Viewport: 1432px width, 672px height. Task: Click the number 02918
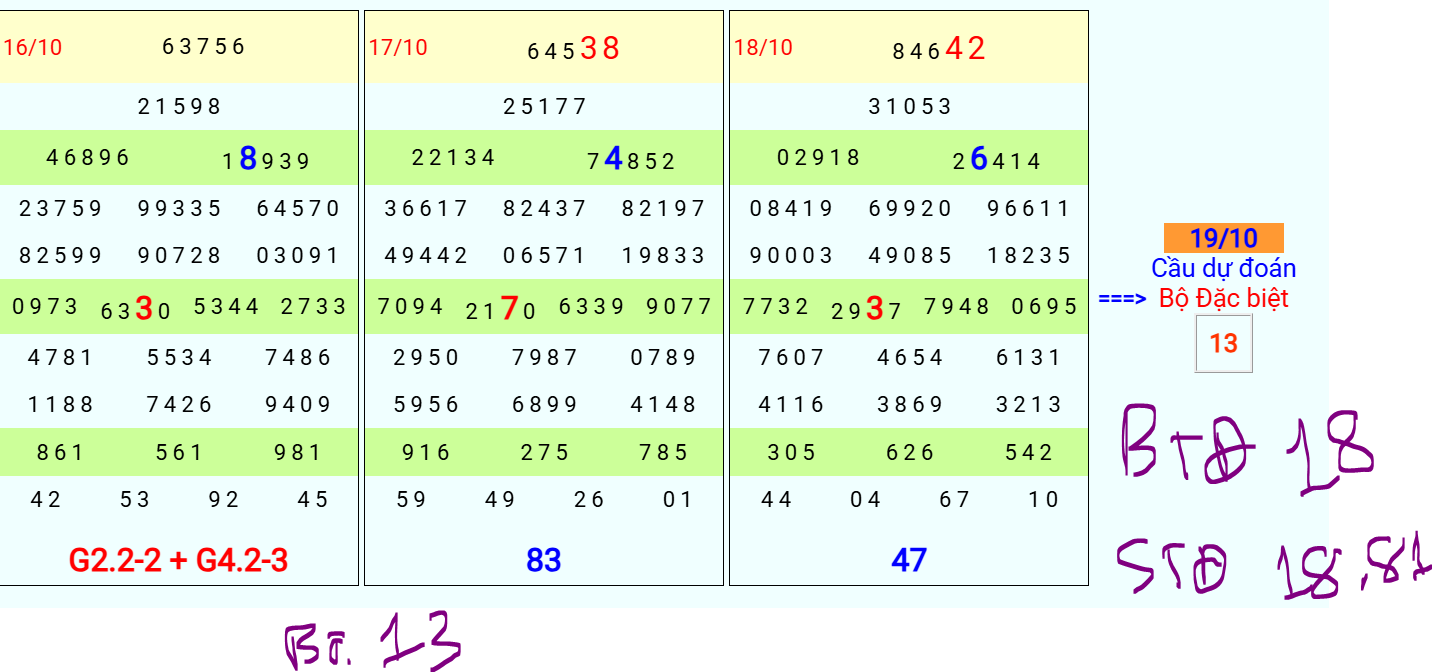(x=818, y=157)
